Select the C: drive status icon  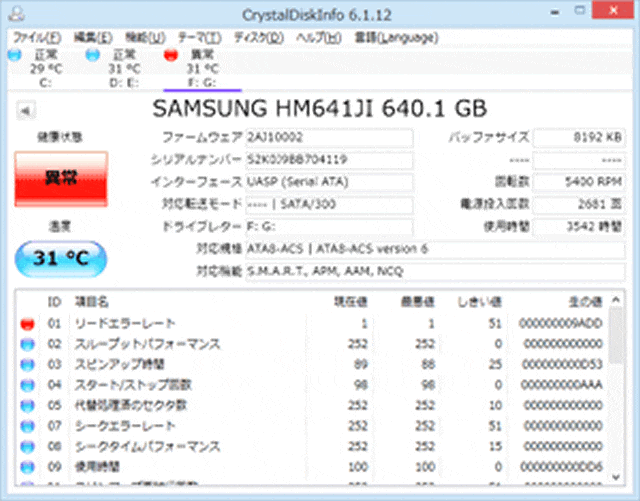tap(15, 54)
